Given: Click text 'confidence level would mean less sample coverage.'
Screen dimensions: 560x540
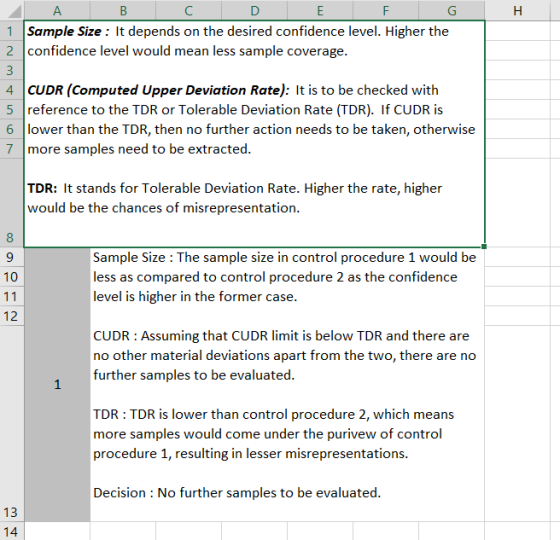Looking at the screenshot, I should tap(188, 51).
